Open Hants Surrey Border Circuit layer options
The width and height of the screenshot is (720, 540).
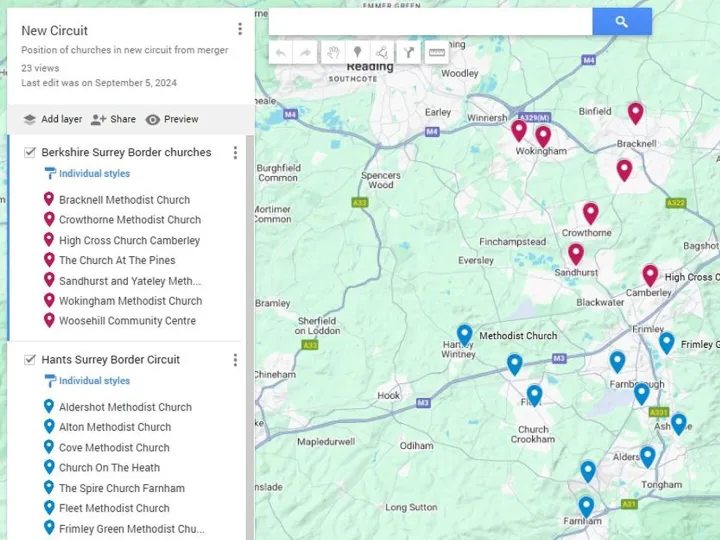(235, 360)
